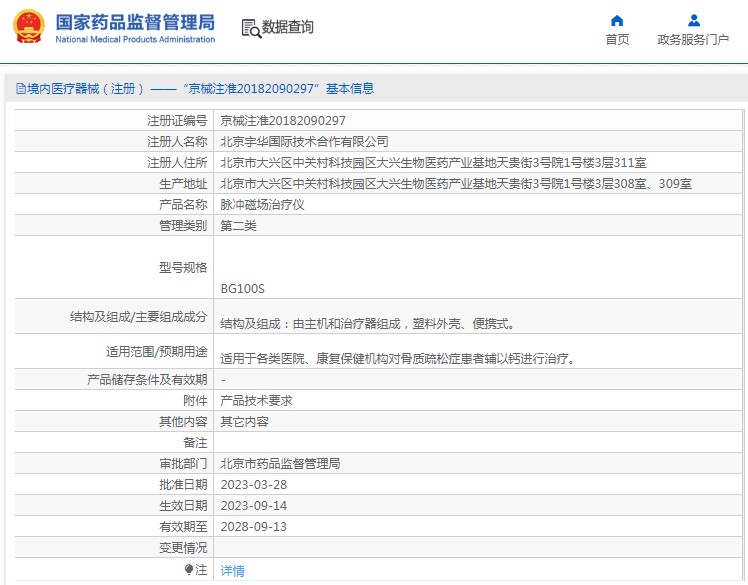The height and width of the screenshot is (585, 748).
Task: Go to 首页 text link
Action: click(617, 40)
